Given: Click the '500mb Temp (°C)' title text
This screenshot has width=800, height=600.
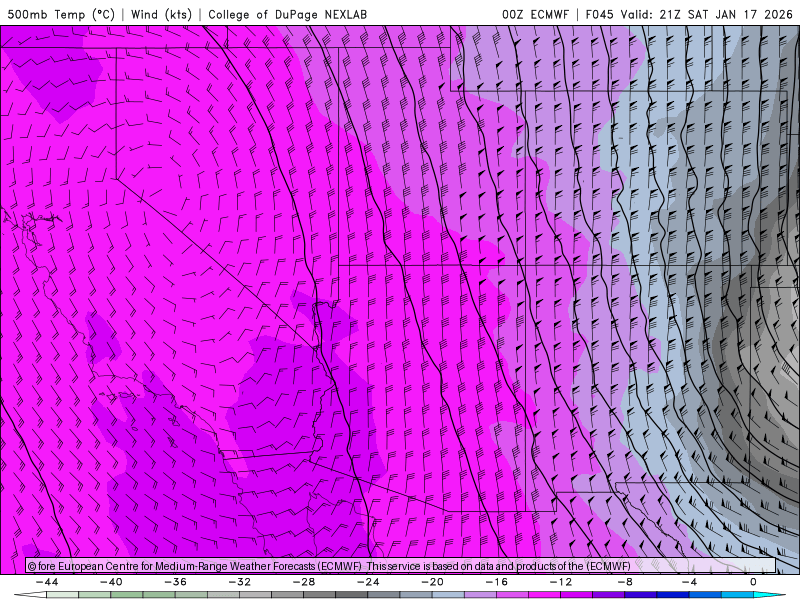Looking at the screenshot, I should pyautogui.click(x=61, y=14).
